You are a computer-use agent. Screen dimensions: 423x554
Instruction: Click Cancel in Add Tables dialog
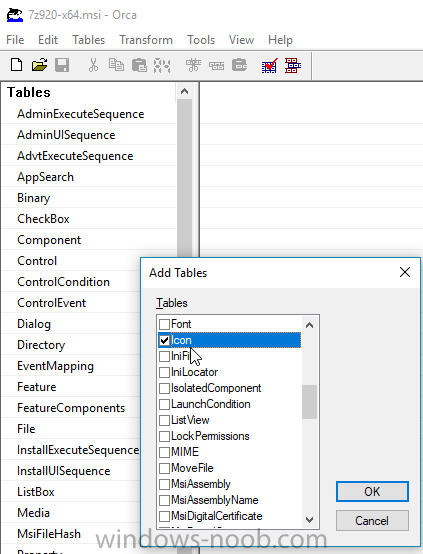372,520
